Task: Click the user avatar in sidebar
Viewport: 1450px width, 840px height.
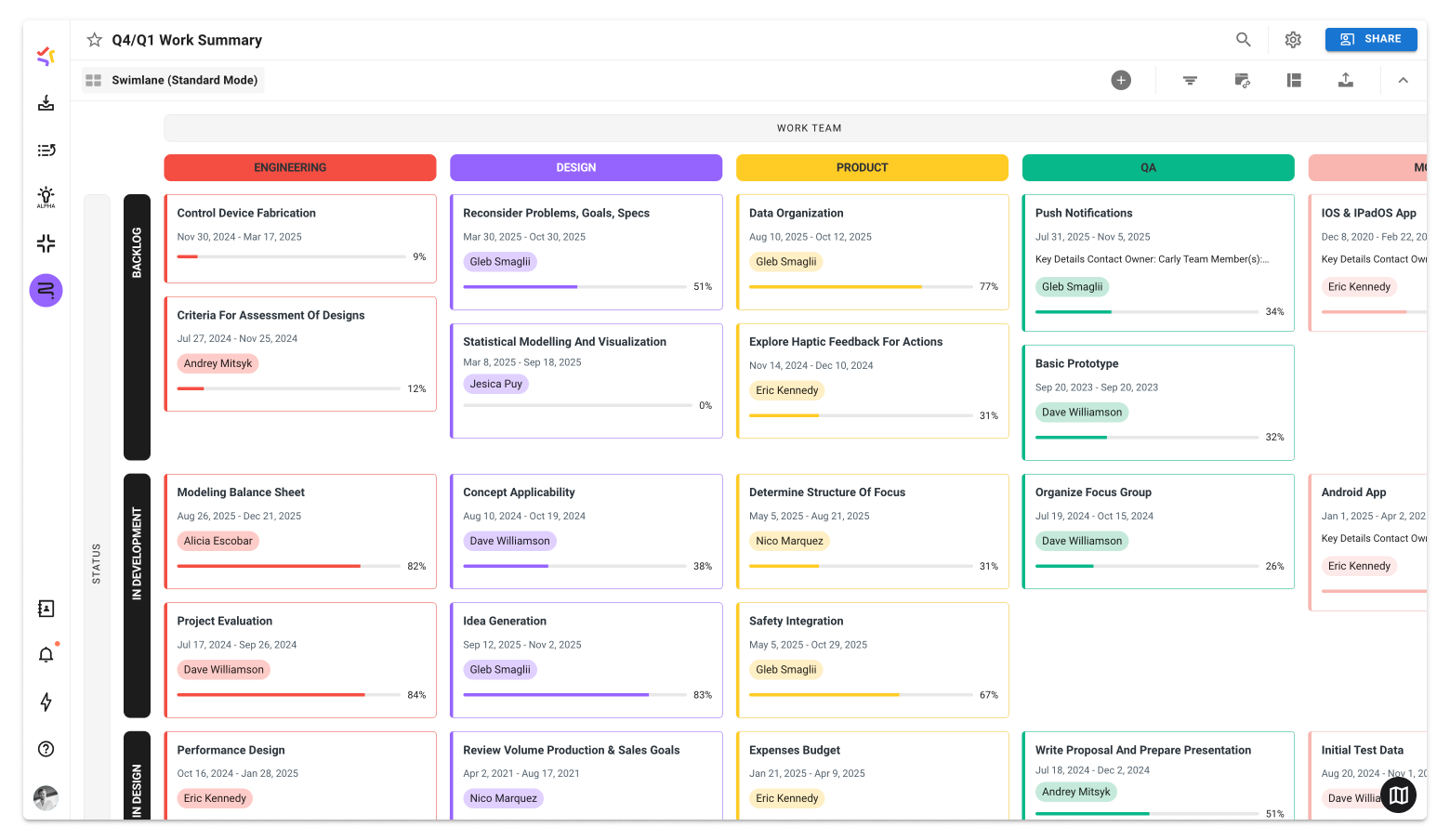Action: 46,797
